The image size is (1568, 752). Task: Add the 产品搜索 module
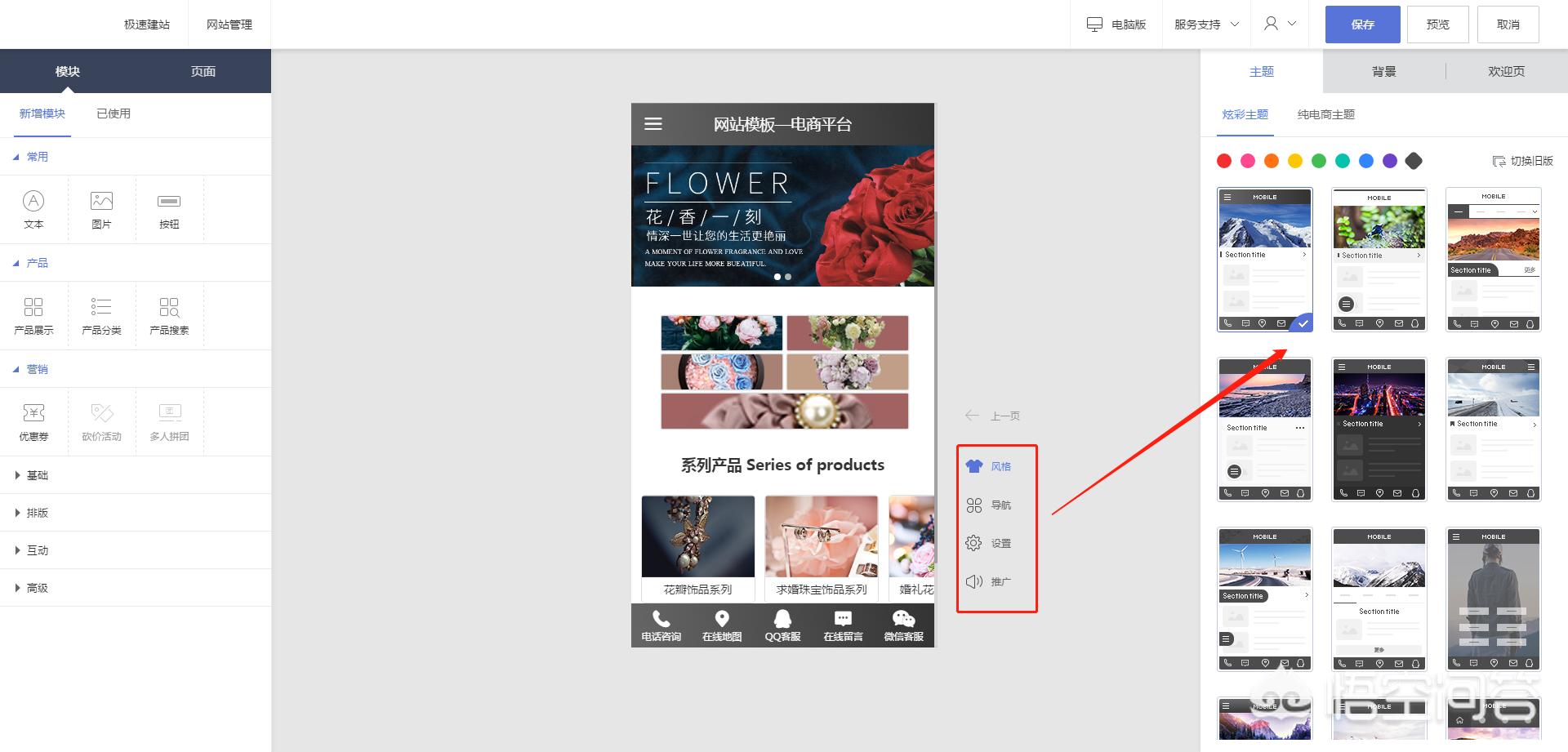(x=169, y=316)
